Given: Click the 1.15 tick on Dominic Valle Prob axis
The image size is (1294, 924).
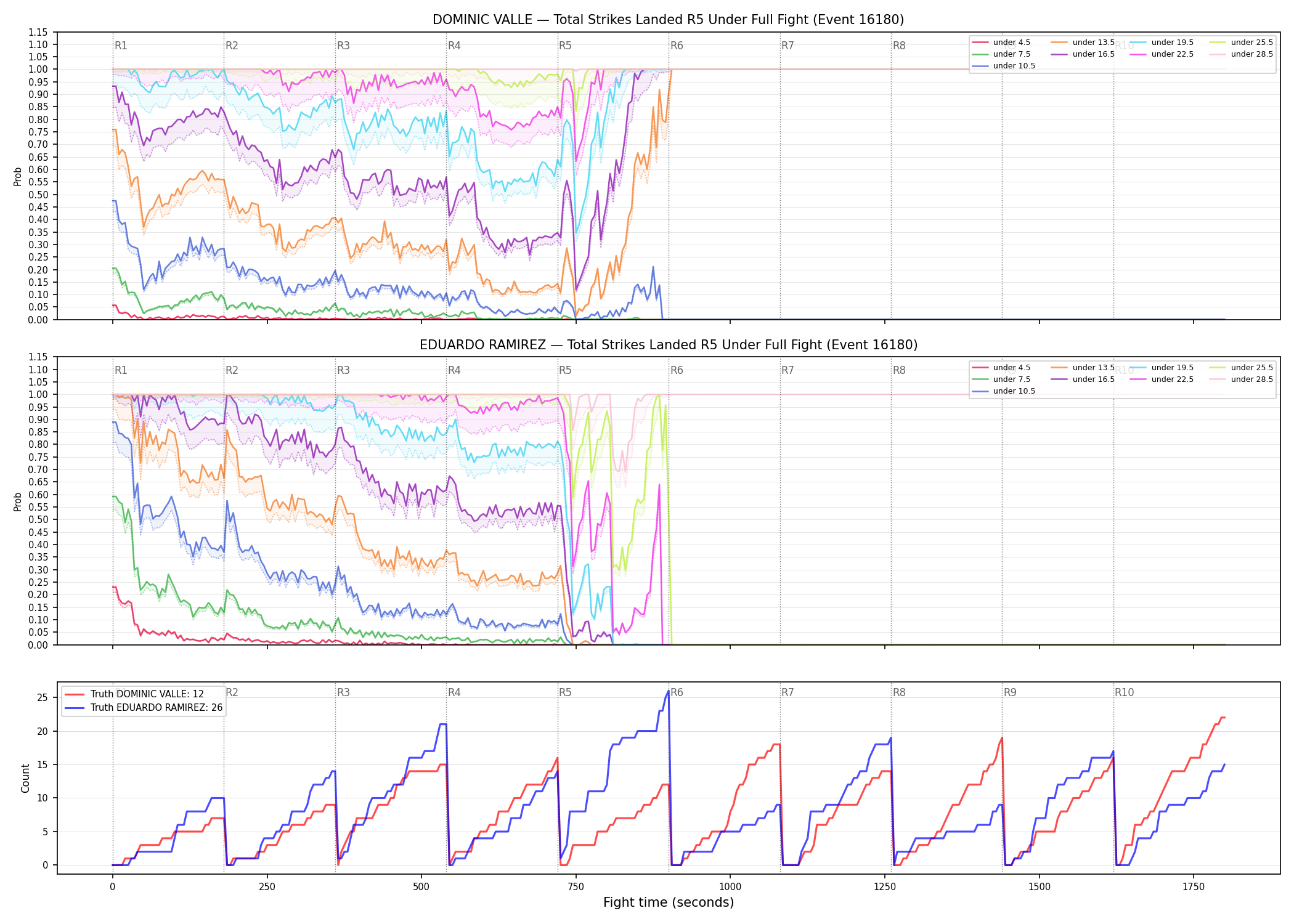Looking at the screenshot, I should point(38,32).
